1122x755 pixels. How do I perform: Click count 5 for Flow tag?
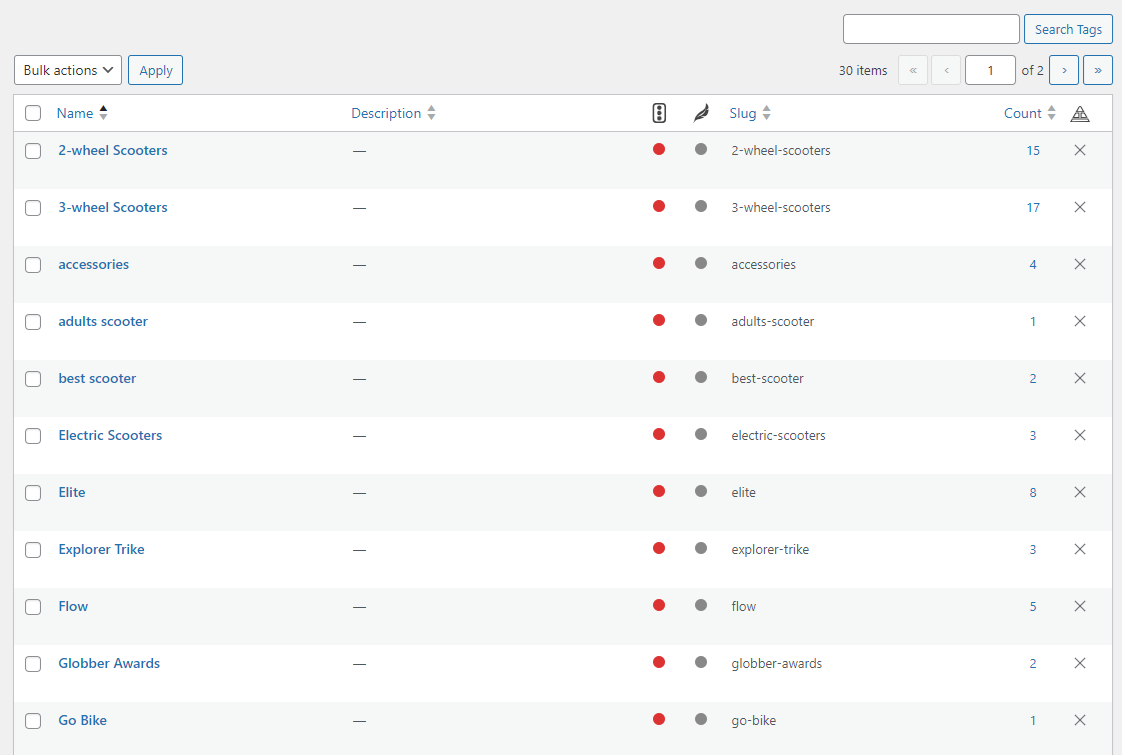click(1033, 607)
